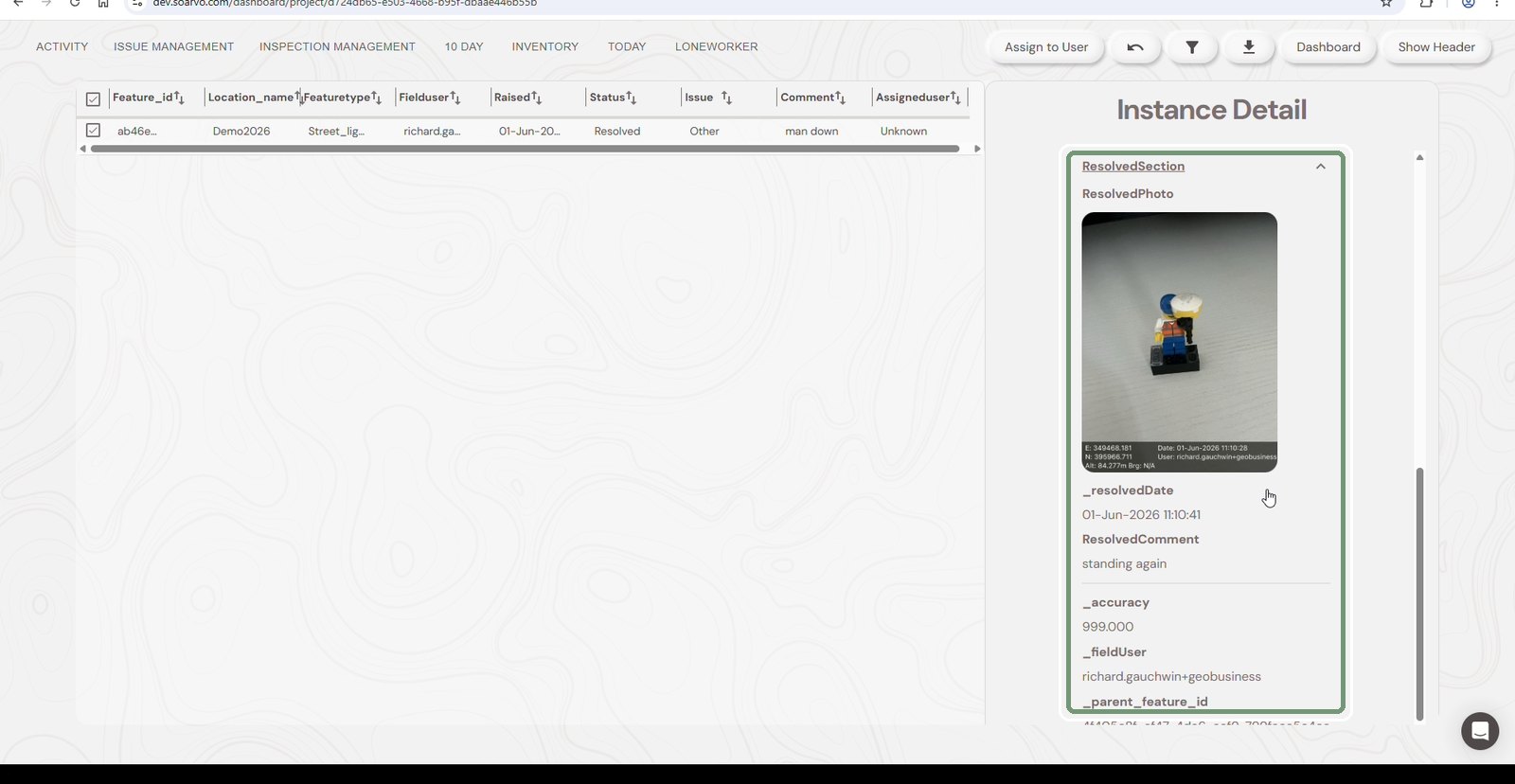The image size is (1515, 784).
Task: Click the 'man down' comment cell
Action: 811,132
